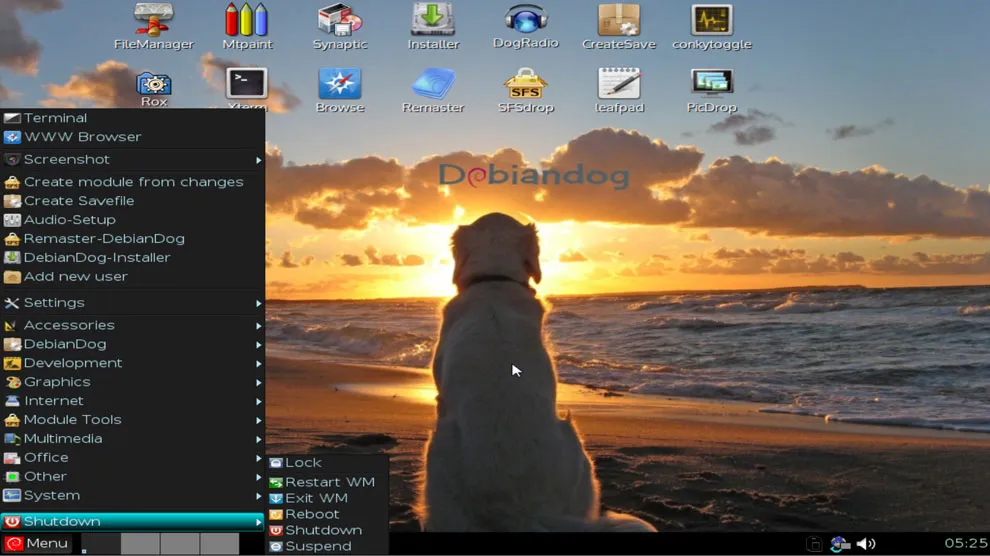The image size is (990, 556).
Task: Click Add new user entry
Action: pos(76,277)
